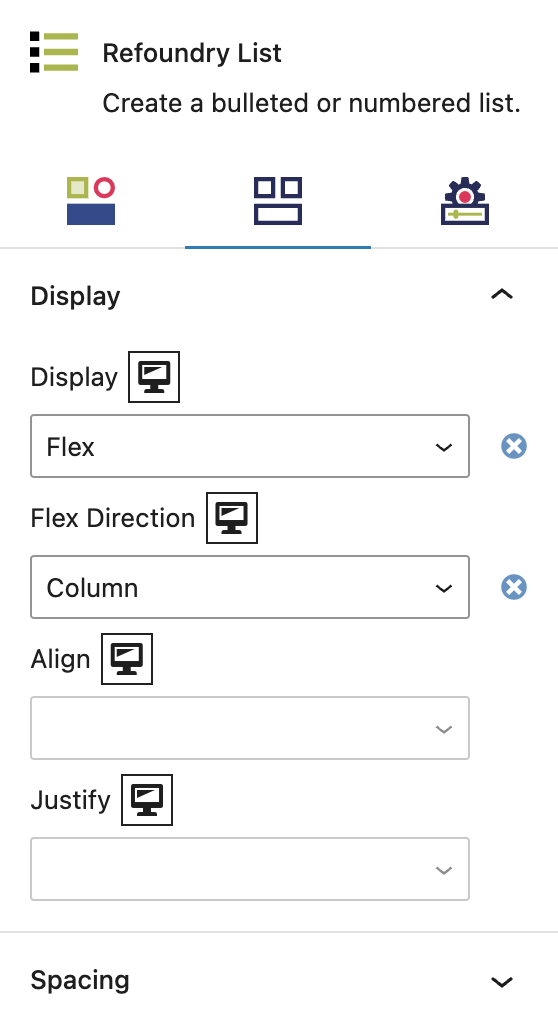The height and width of the screenshot is (1024, 558).
Task: Clear the Flex display value
Action: (x=514, y=446)
